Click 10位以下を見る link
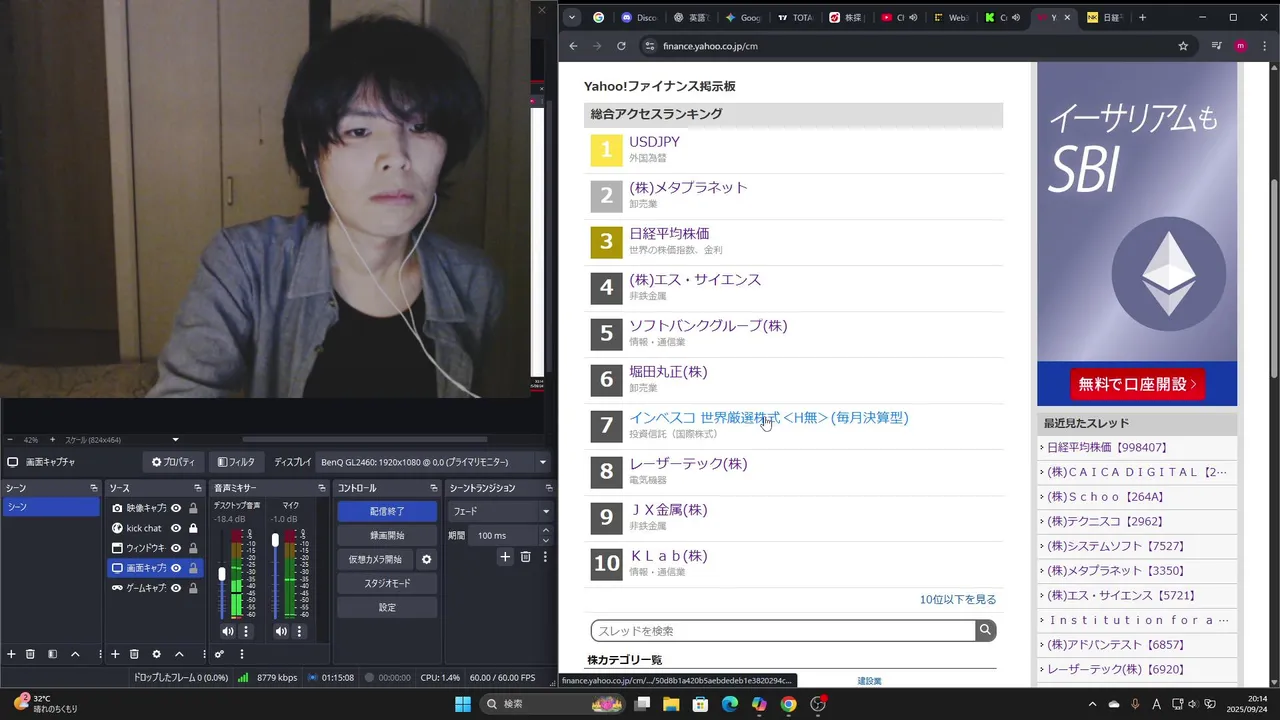1280x720 pixels. tap(958, 600)
